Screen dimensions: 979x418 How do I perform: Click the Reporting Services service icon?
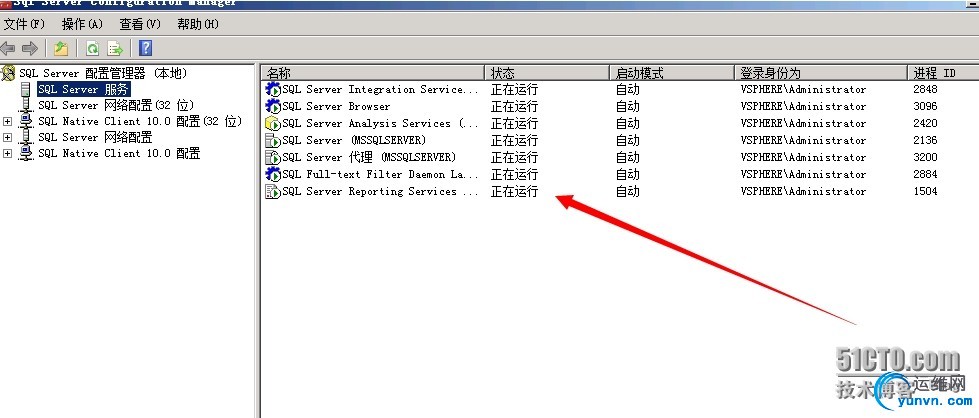point(273,191)
